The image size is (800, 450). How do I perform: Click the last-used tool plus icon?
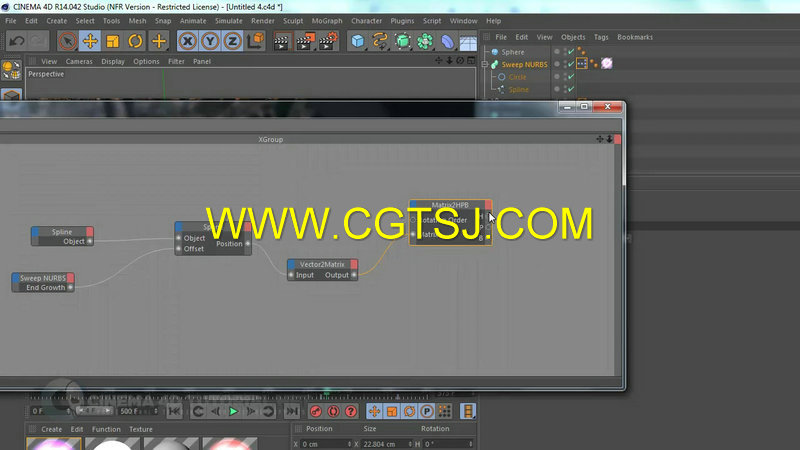coord(159,41)
